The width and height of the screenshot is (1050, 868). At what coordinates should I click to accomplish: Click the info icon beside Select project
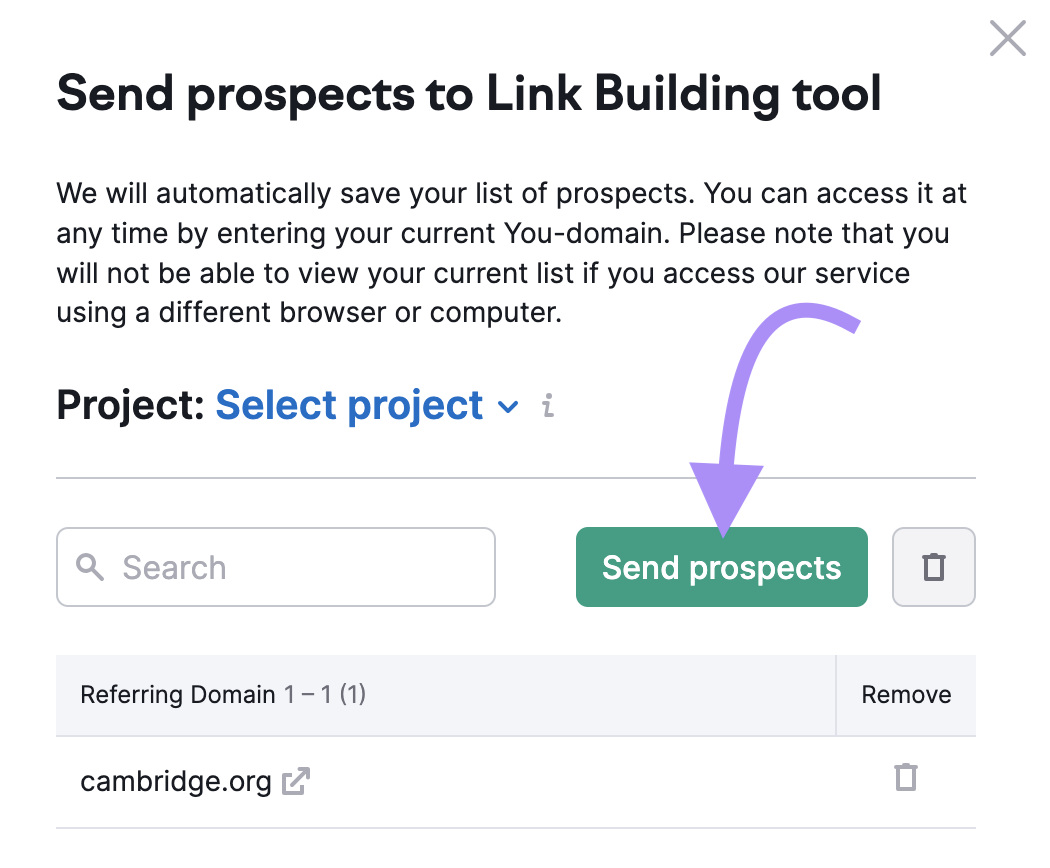pos(546,406)
